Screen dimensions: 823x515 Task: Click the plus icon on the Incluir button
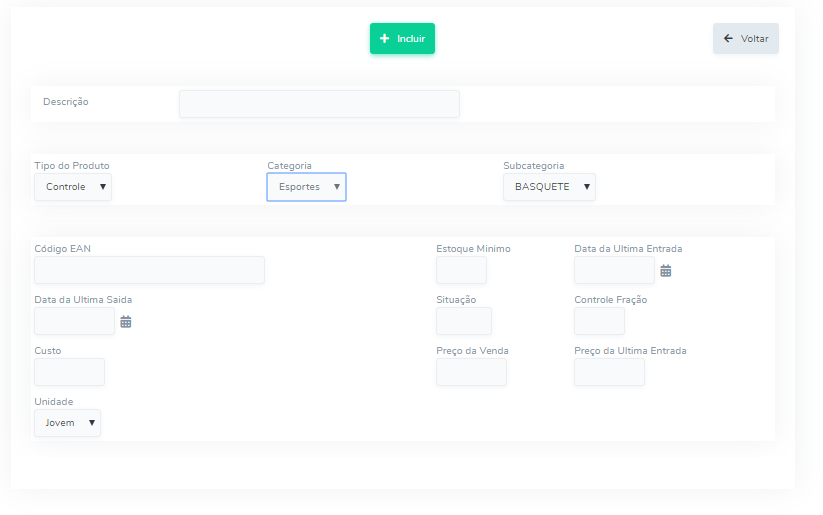(385, 39)
